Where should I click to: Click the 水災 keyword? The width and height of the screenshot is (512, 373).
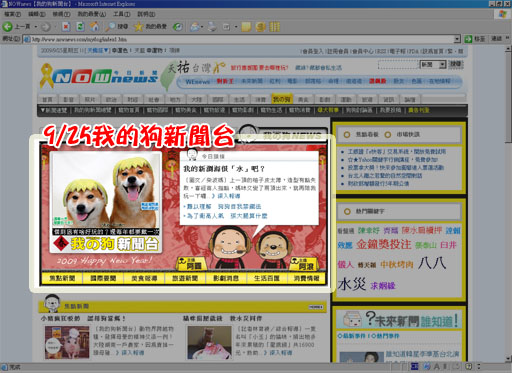pos(352,284)
